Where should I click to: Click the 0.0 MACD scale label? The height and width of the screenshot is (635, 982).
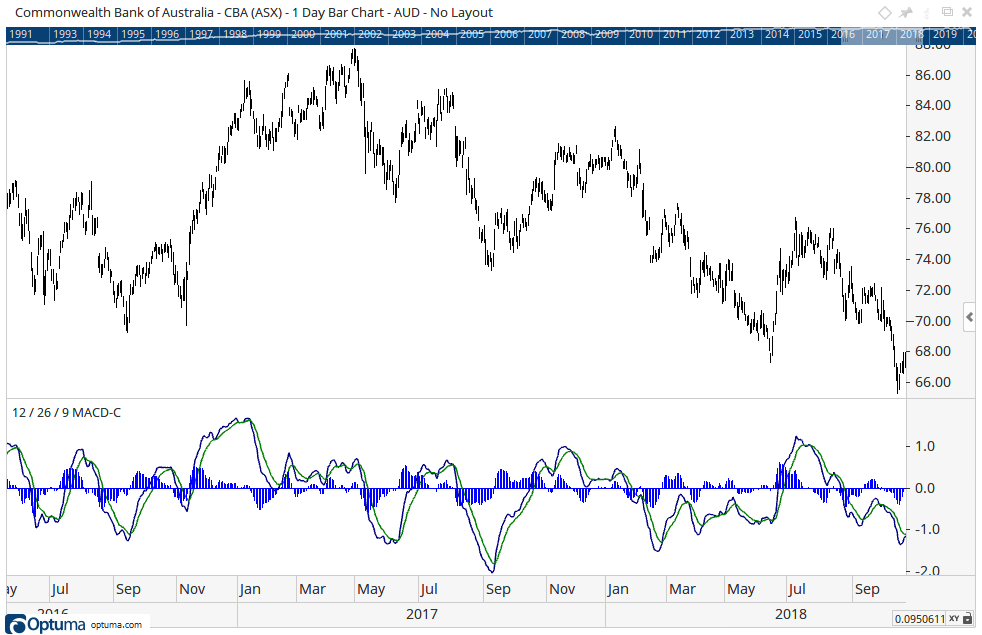tap(925, 488)
